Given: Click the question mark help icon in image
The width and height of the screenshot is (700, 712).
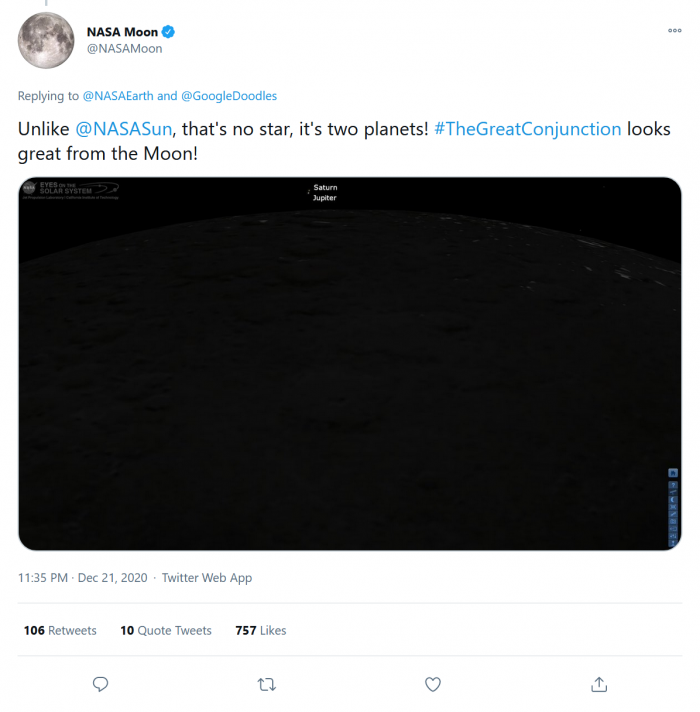Looking at the screenshot, I should coord(673,485).
